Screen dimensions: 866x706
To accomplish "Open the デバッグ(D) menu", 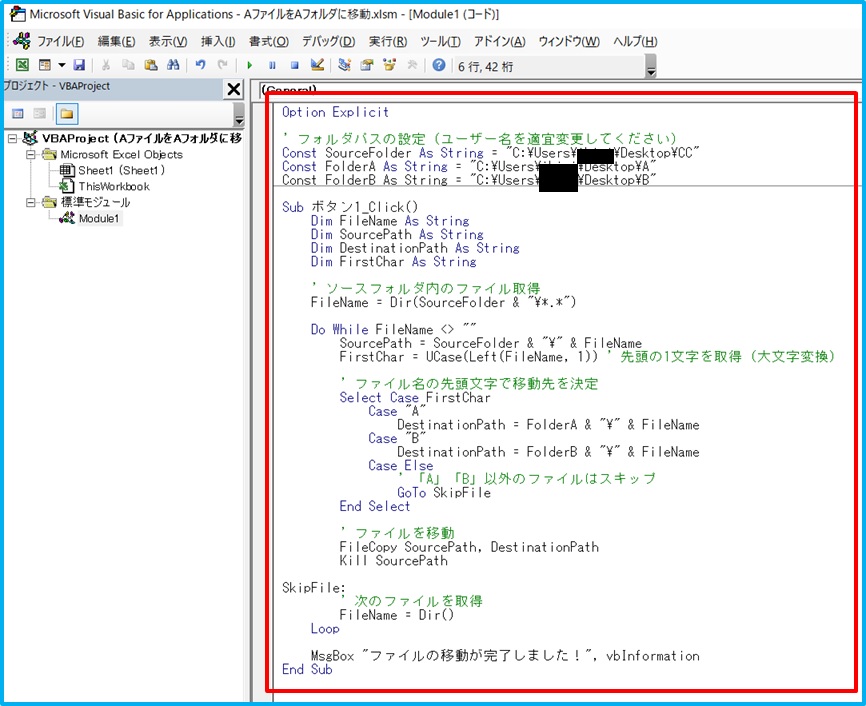I will pyautogui.click(x=328, y=41).
